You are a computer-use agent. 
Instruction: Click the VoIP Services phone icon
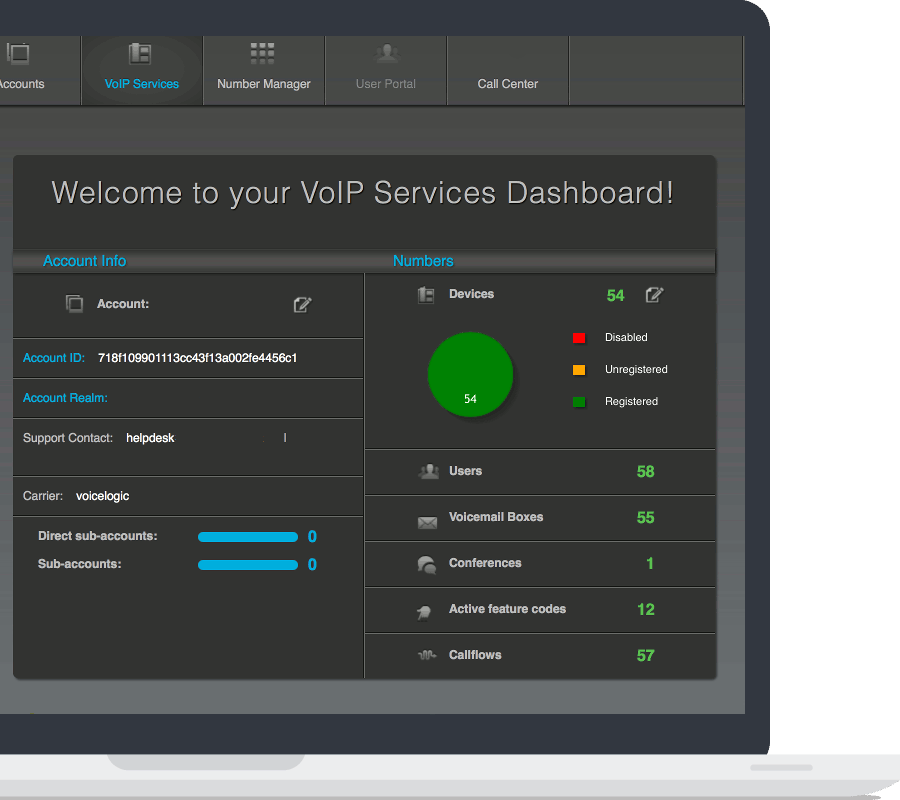coord(140,54)
